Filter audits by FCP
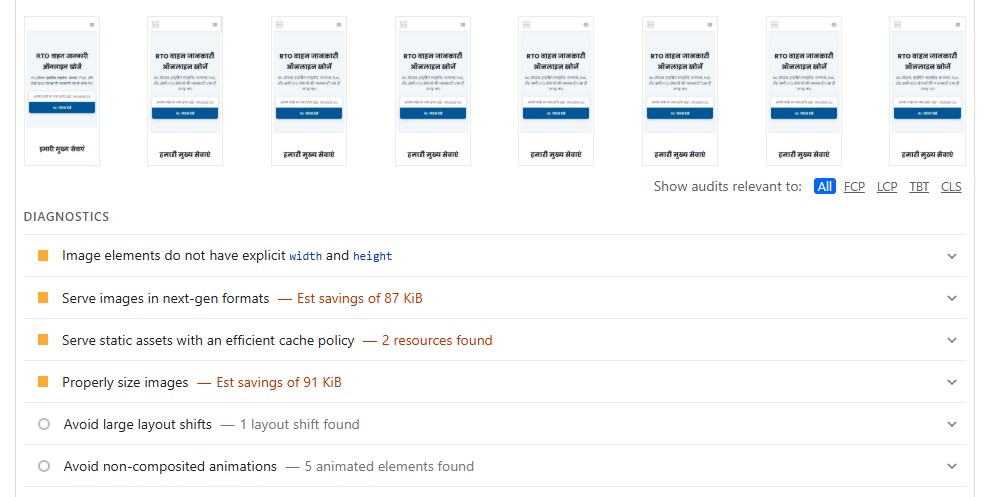This screenshot has height=497, width=992. click(854, 187)
